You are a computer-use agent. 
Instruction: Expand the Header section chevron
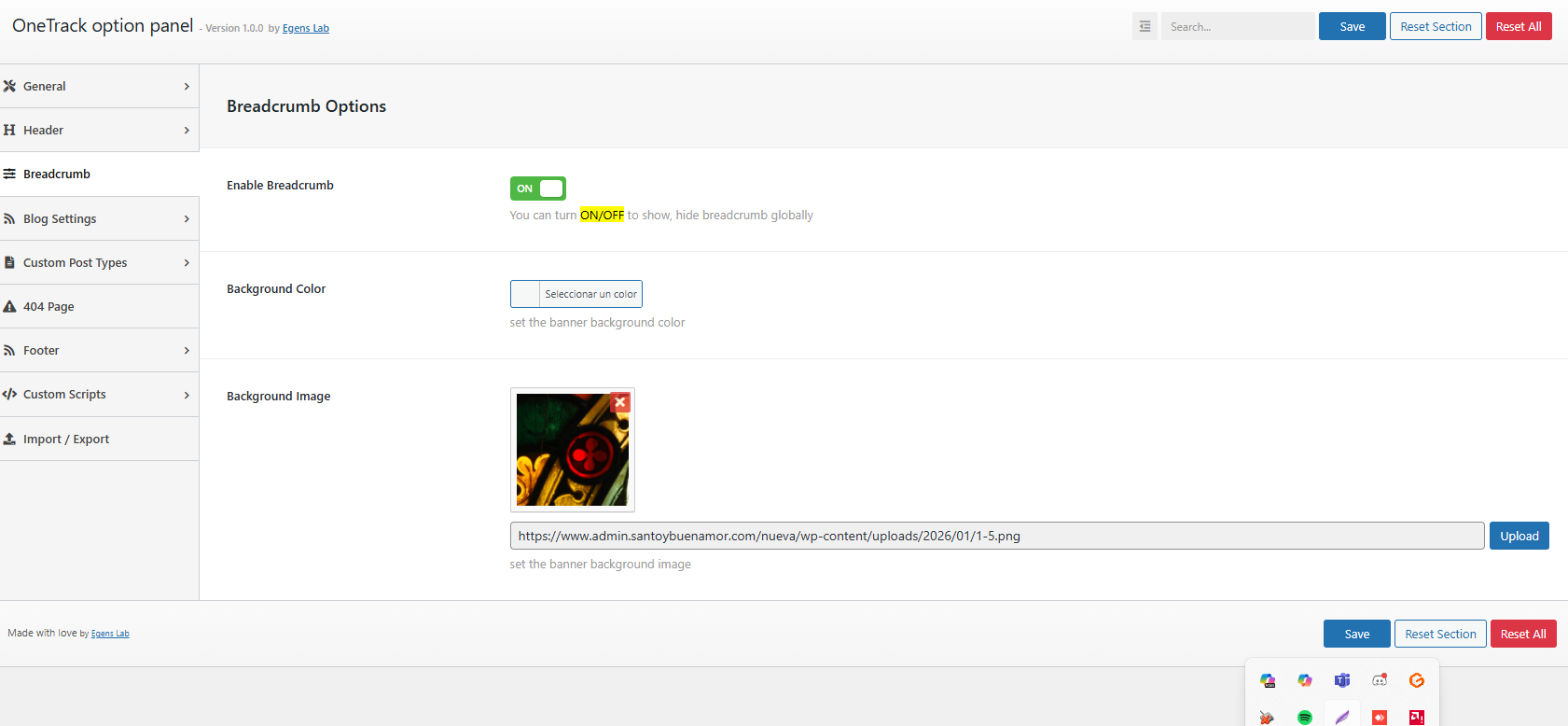pos(187,131)
